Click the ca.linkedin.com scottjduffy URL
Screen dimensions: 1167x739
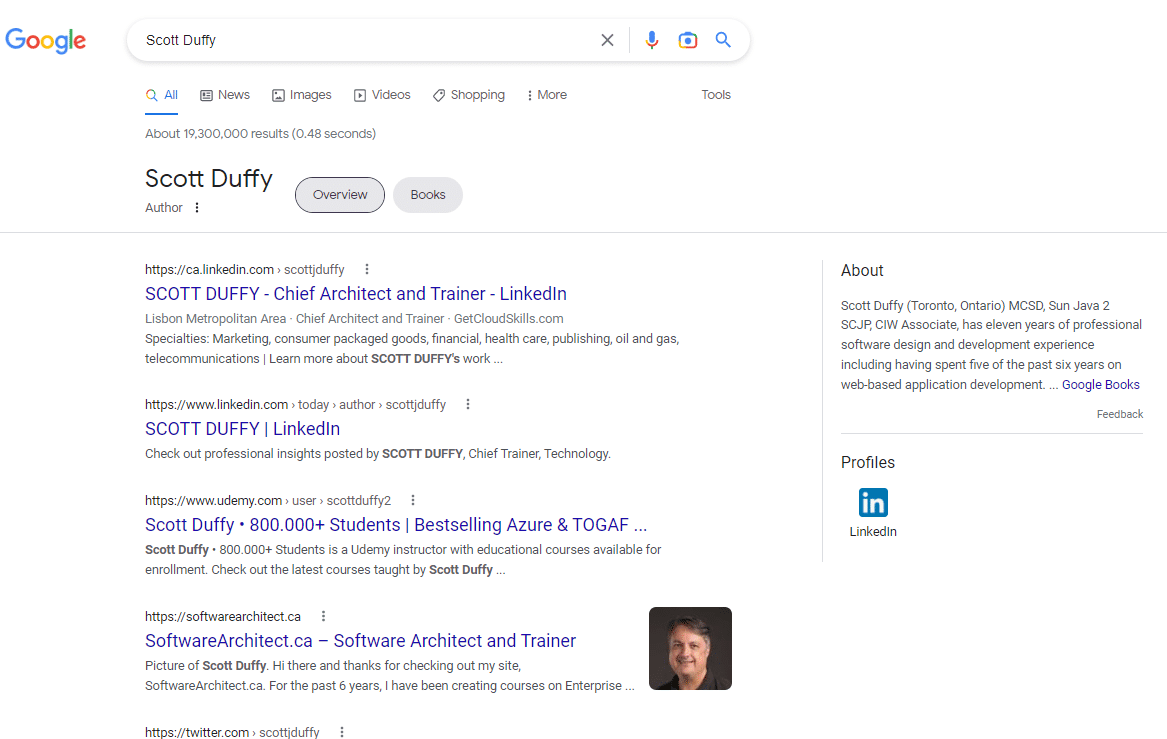tap(245, 269)
